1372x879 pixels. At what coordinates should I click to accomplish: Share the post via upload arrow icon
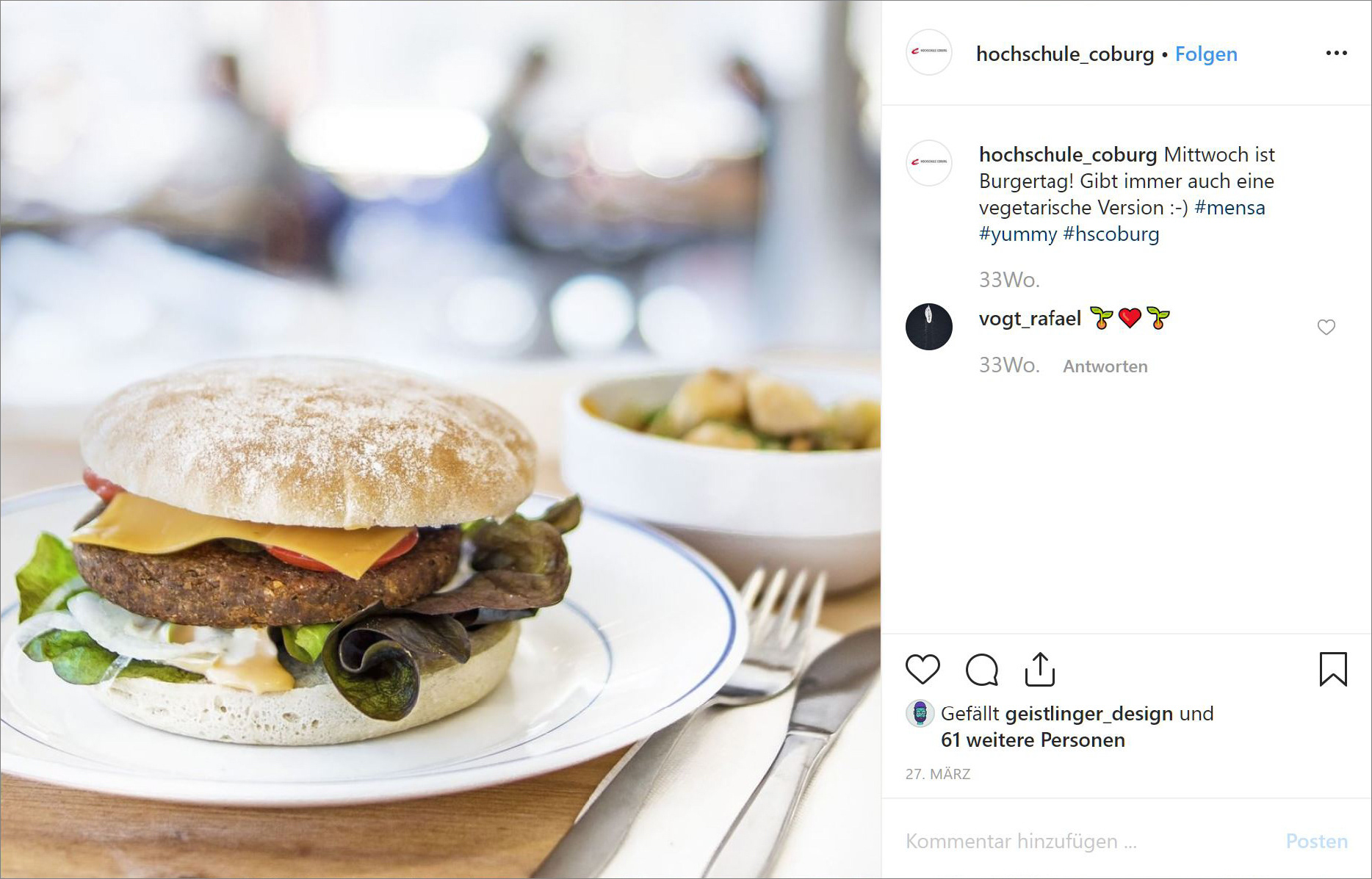(1040, 669)
